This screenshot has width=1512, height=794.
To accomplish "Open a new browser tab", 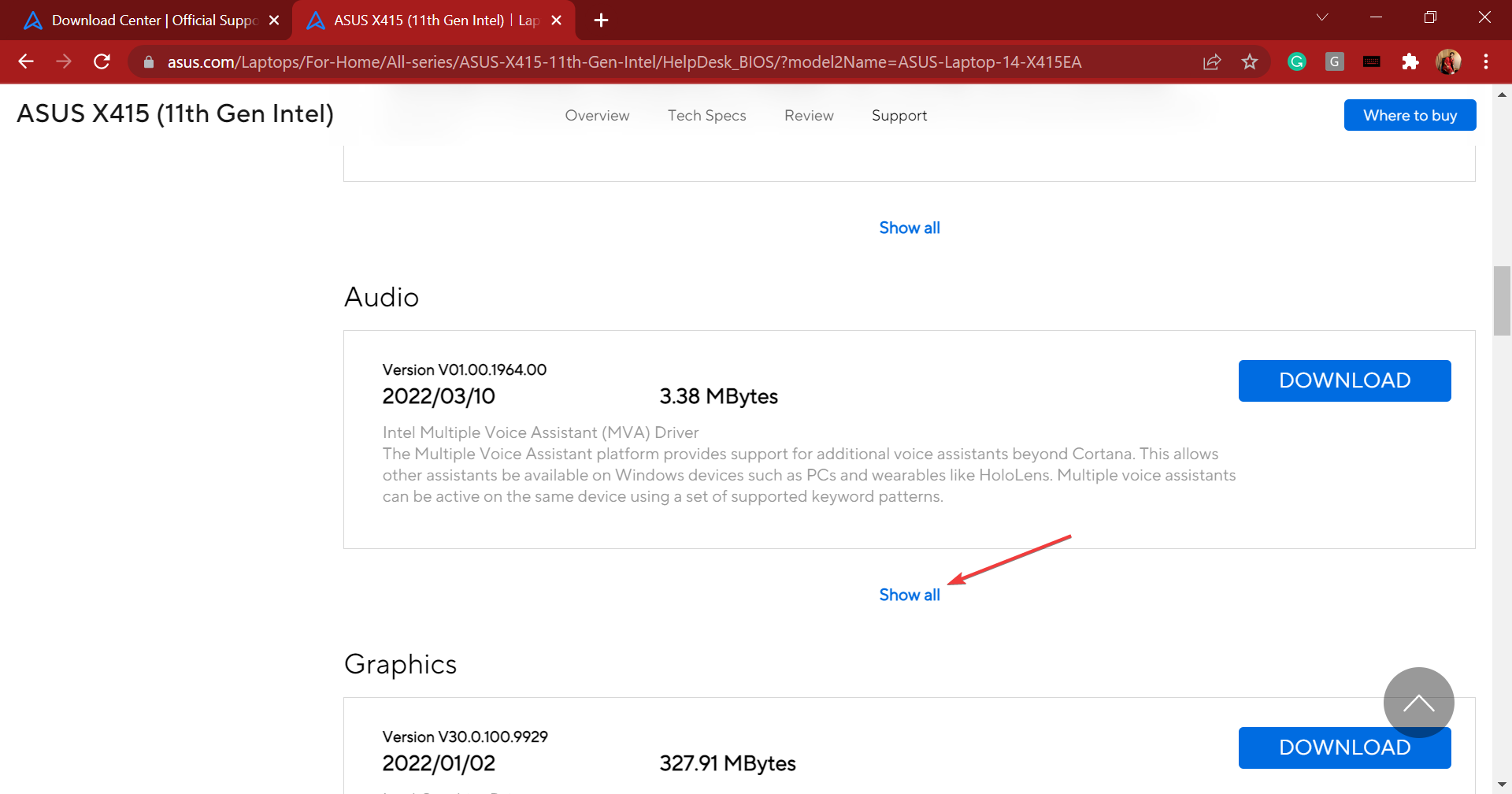I will (601, 20).
